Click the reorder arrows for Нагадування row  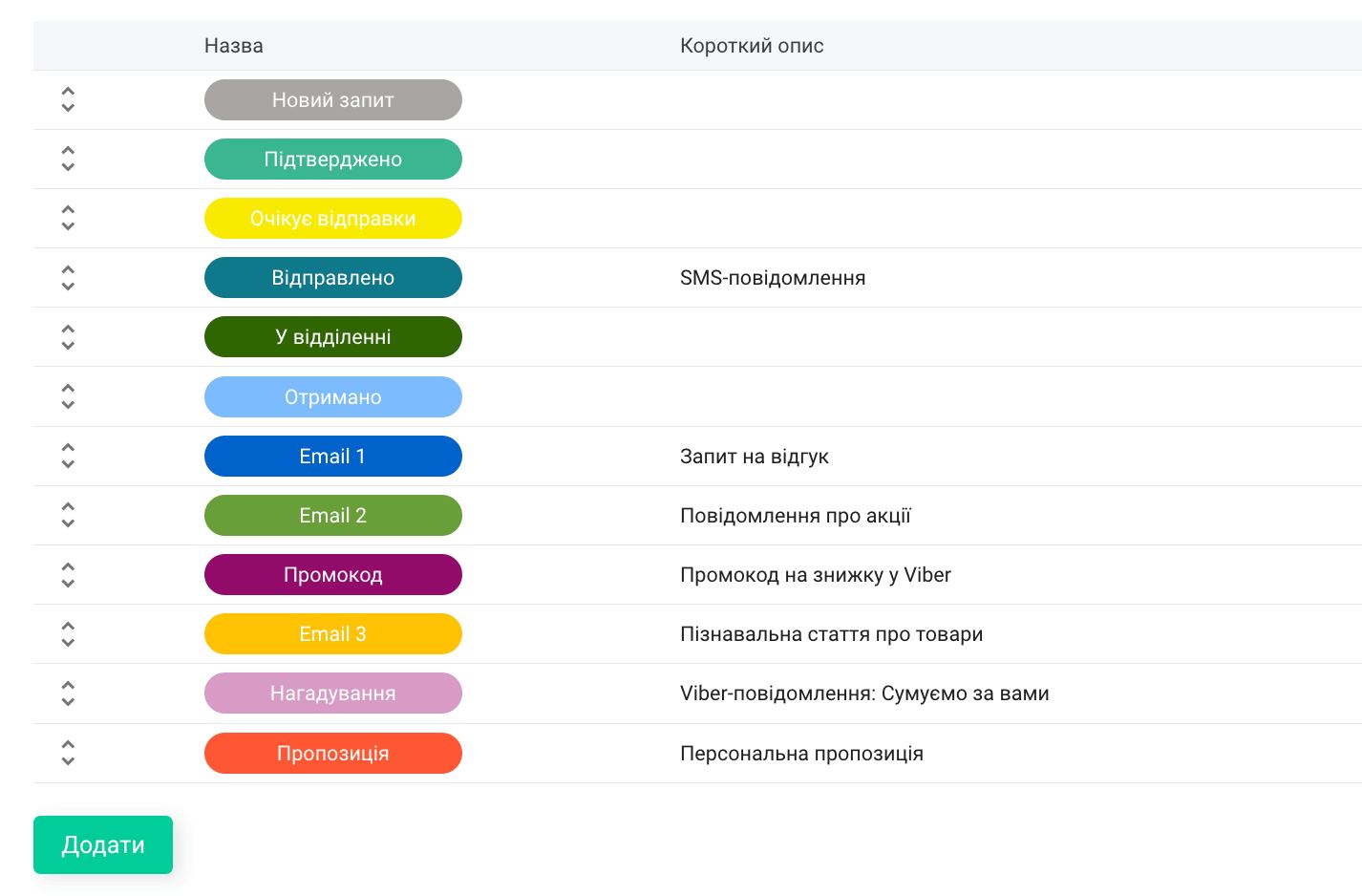click(68, 693)
